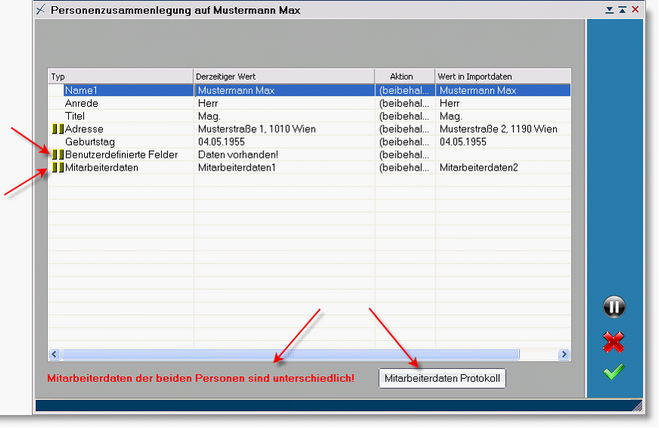Screen dimensions: 659x428
Task: Click the red X cancel icon
Action: (x=614, y=342)
